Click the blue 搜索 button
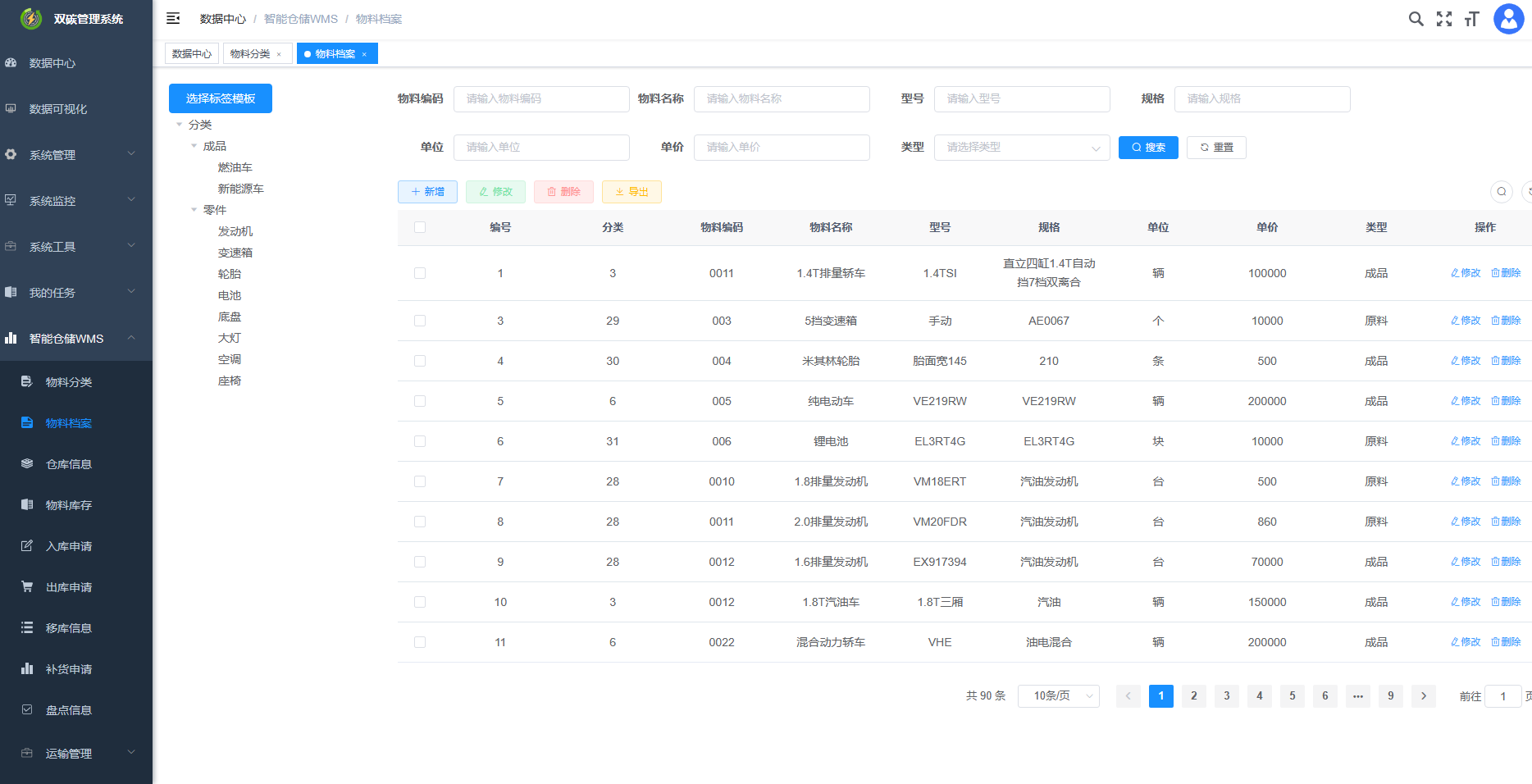 click(1148, 148)
